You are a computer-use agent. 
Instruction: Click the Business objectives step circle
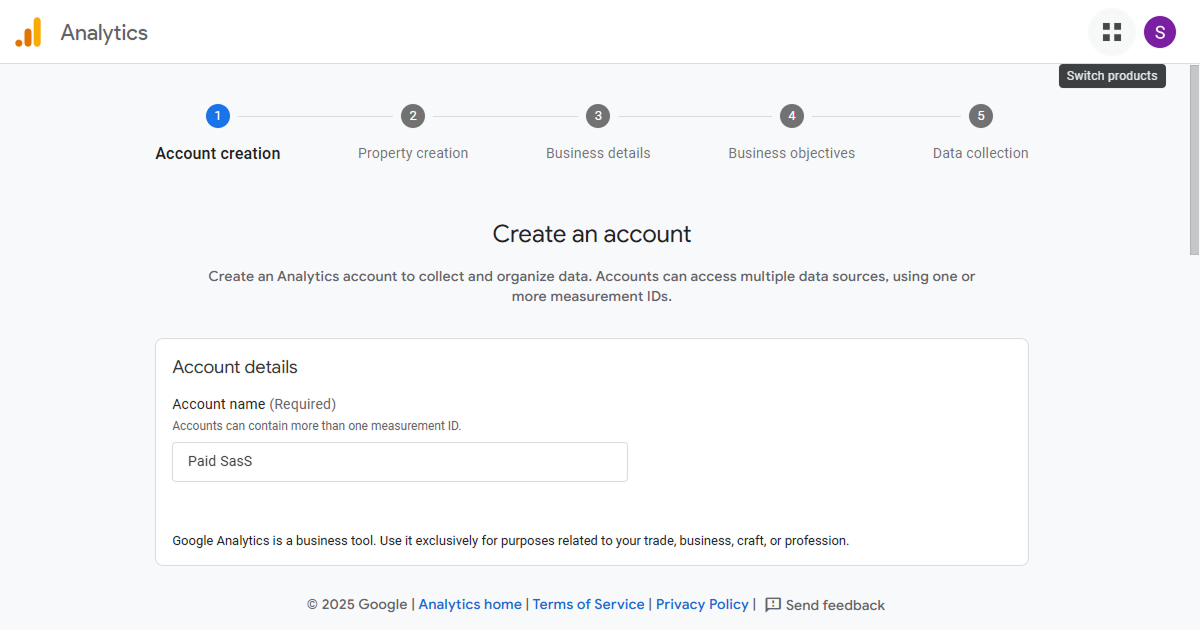coord(791,116)
